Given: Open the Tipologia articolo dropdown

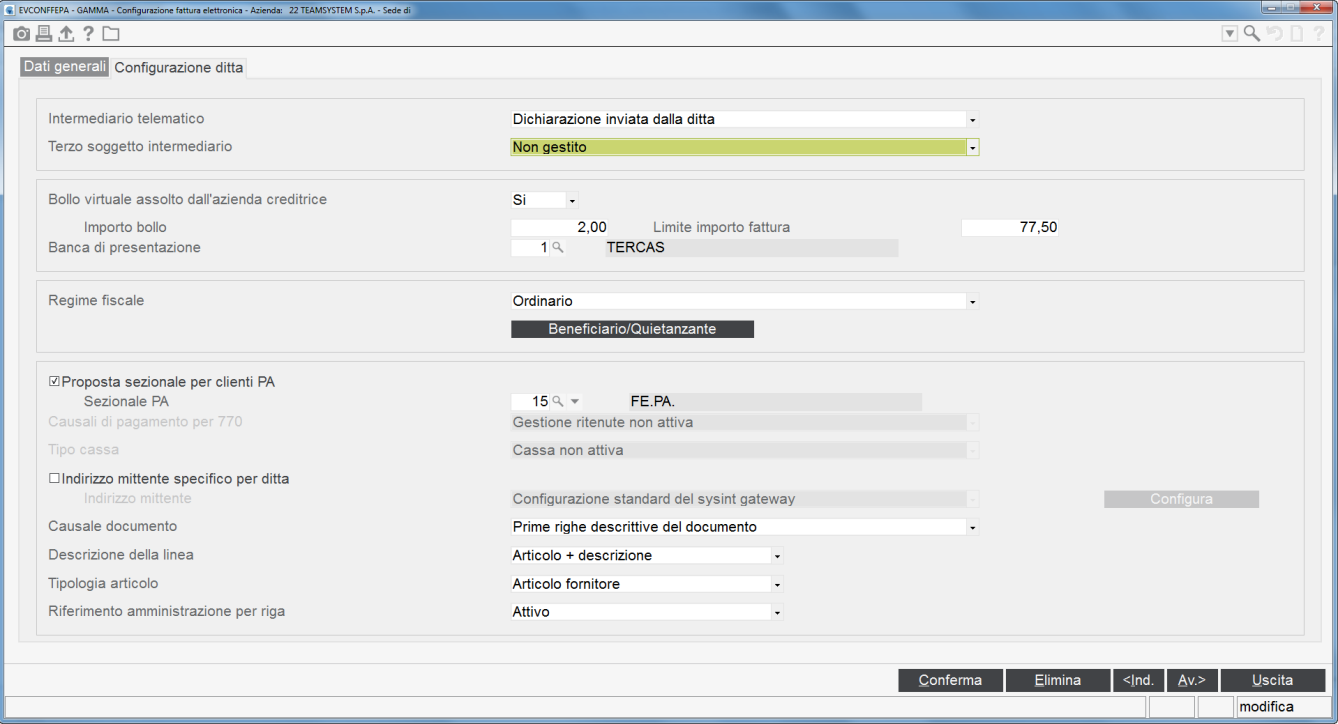Looking at the screenshot, I should click(x=777, y=584).
